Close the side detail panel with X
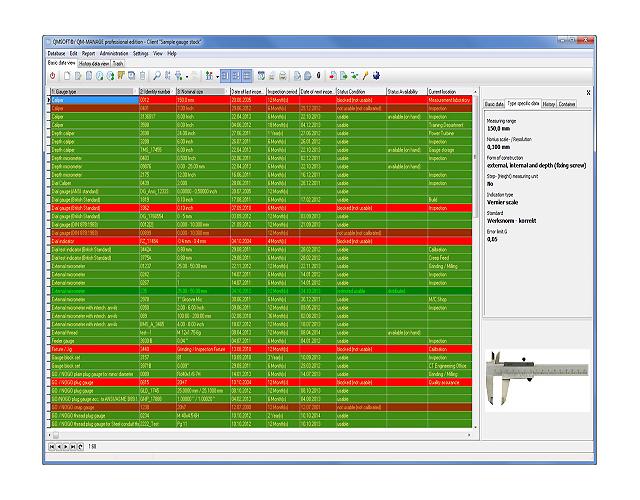Viewport: 640px width, 500px height. pos(588,93)
